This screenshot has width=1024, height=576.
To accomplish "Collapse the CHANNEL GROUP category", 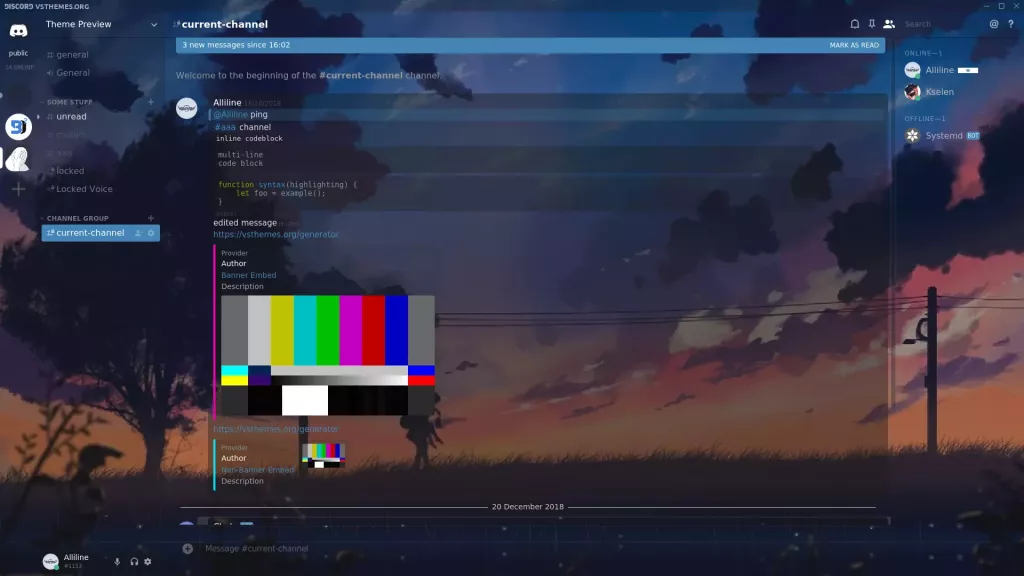I will click(x=77, y=217).
